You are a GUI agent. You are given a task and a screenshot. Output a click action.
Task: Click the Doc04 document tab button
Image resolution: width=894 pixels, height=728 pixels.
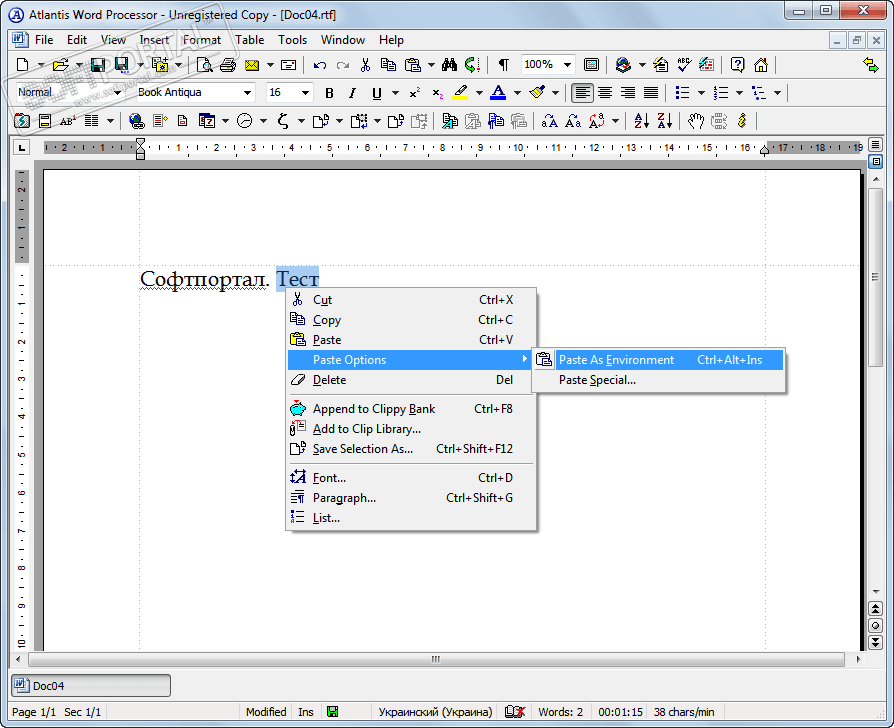tap(91, 685)
